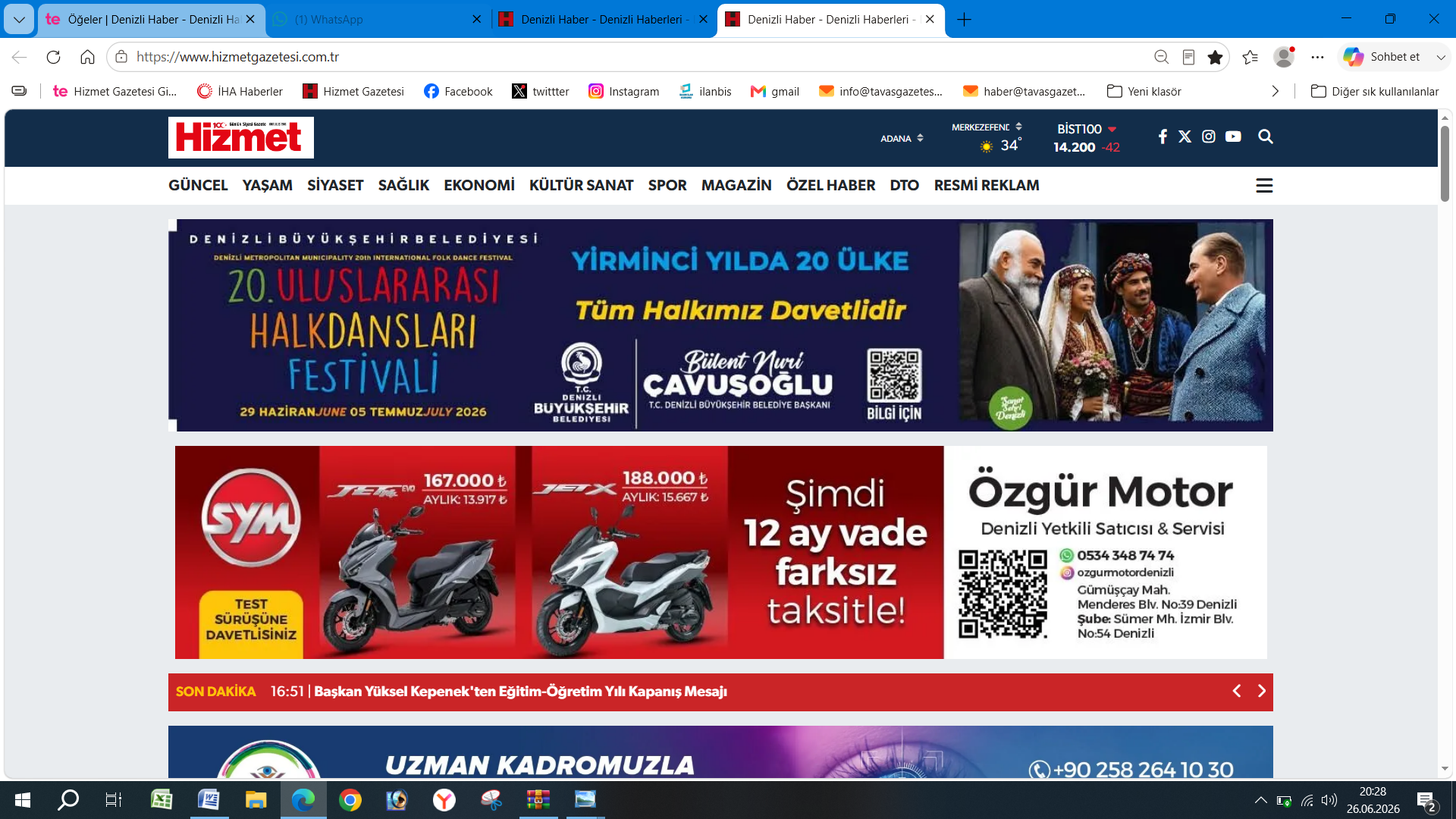Open the hamburger menu icon
1456x819 pixels.
click(x=1264, y=186)
